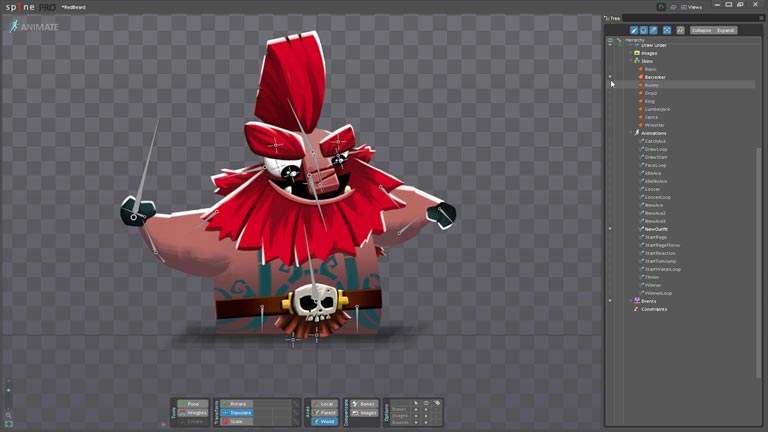Select the Druid skin
Image resolution: width=768 pixels, height=432 pixels.
click(650, 93)
